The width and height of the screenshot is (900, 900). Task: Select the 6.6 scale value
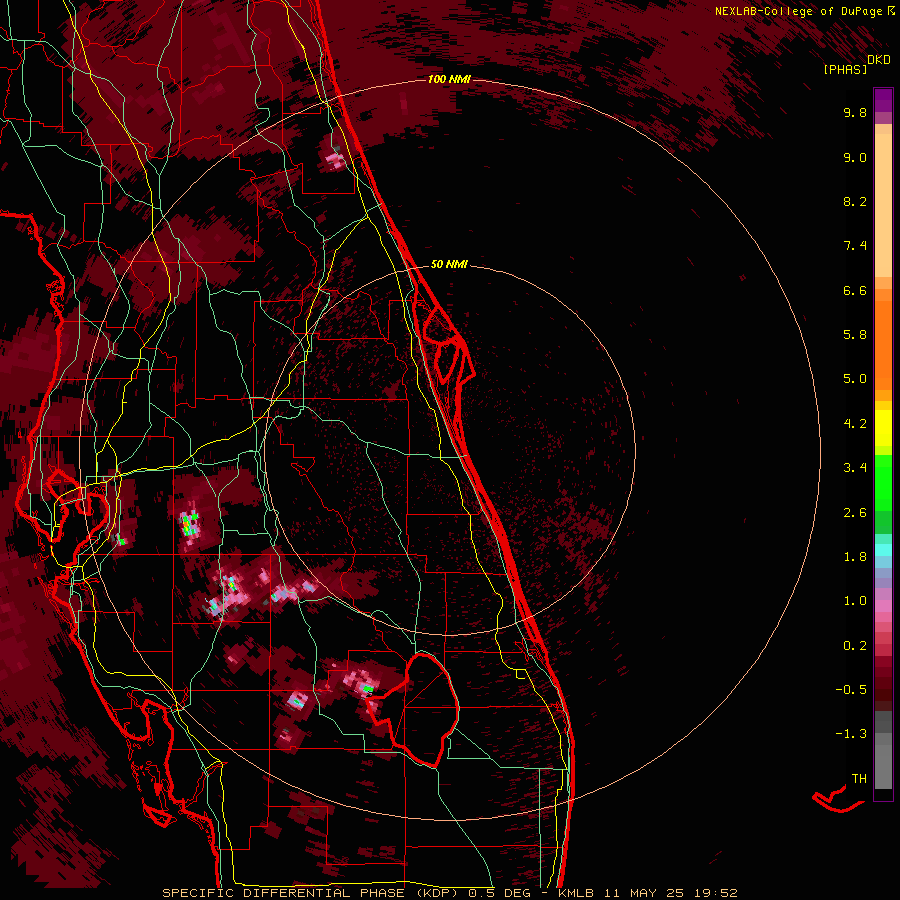coord(855,290)
